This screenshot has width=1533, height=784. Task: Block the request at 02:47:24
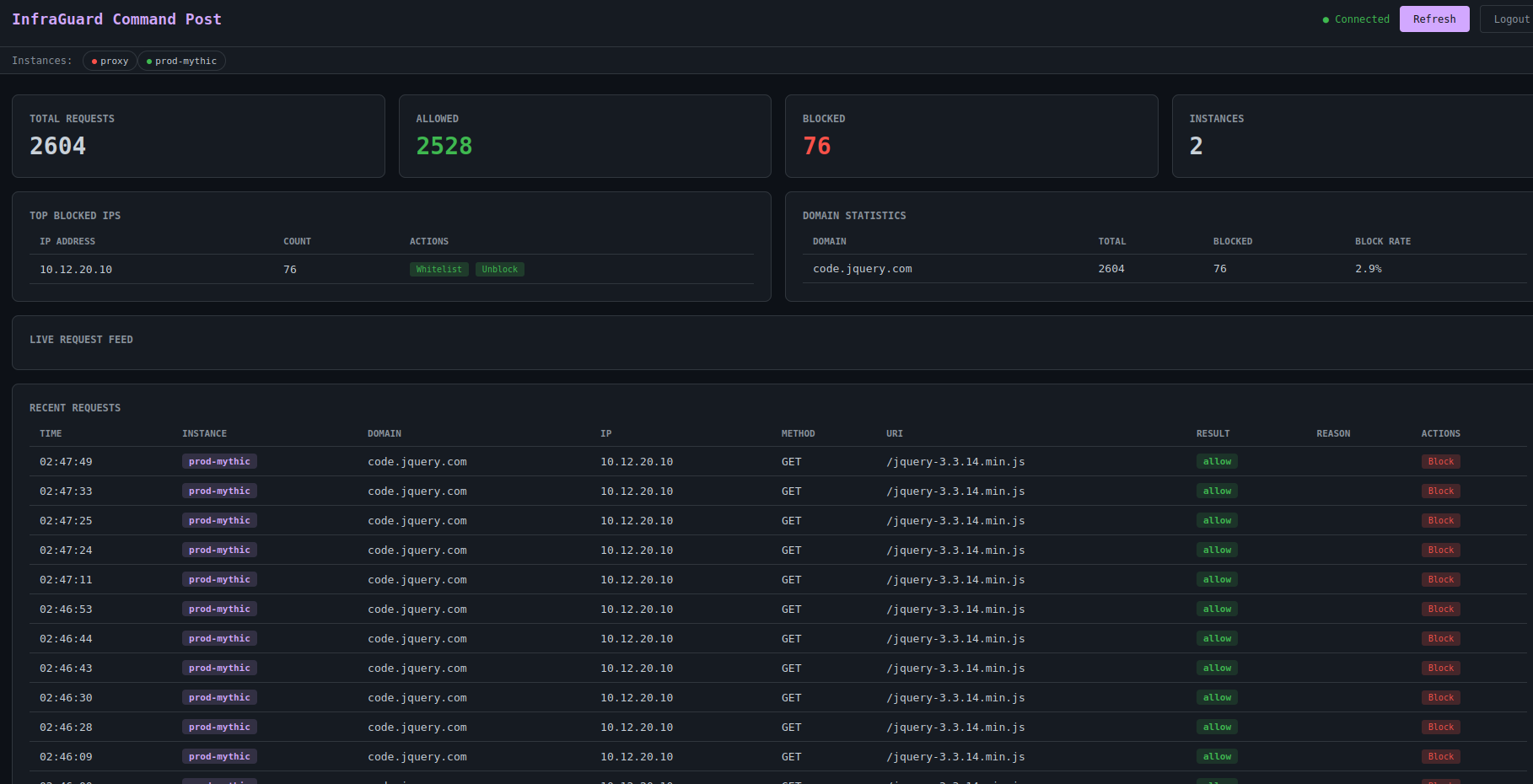pos(1440,550)
